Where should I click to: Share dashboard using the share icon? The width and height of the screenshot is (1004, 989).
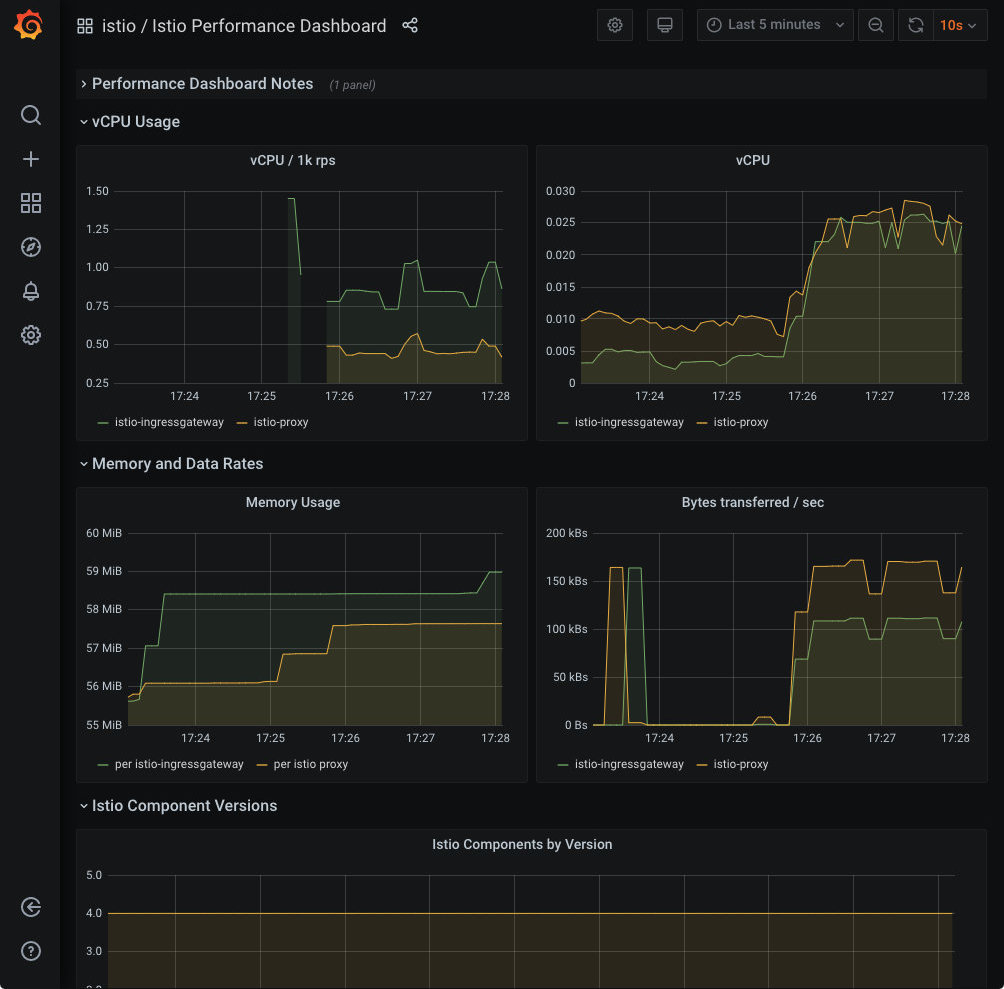pyautogui.click(x=410, y=26)
